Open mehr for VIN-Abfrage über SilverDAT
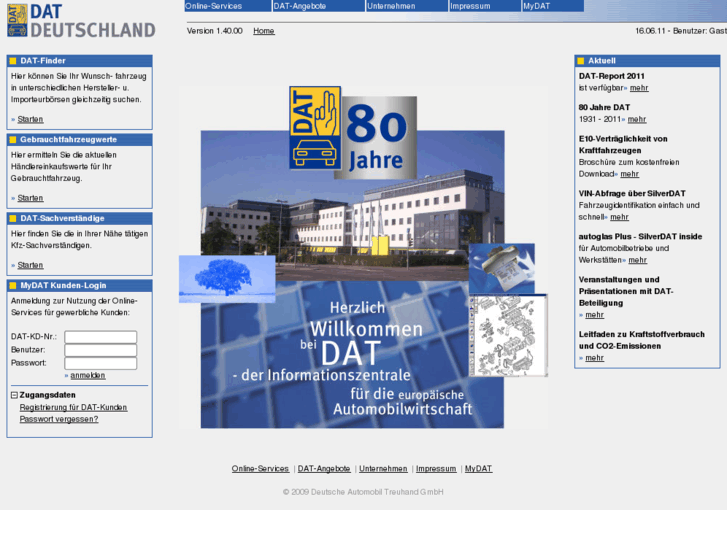 [619, 218]
